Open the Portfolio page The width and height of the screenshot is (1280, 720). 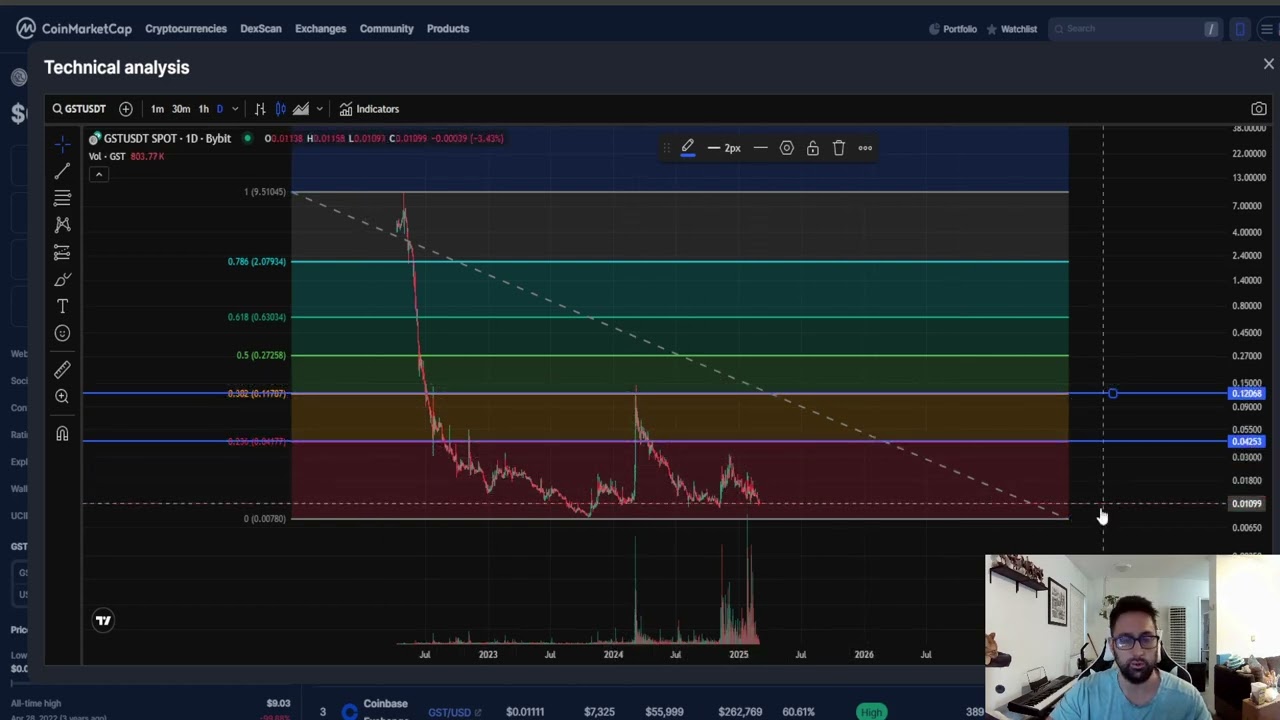coord(953,29)
